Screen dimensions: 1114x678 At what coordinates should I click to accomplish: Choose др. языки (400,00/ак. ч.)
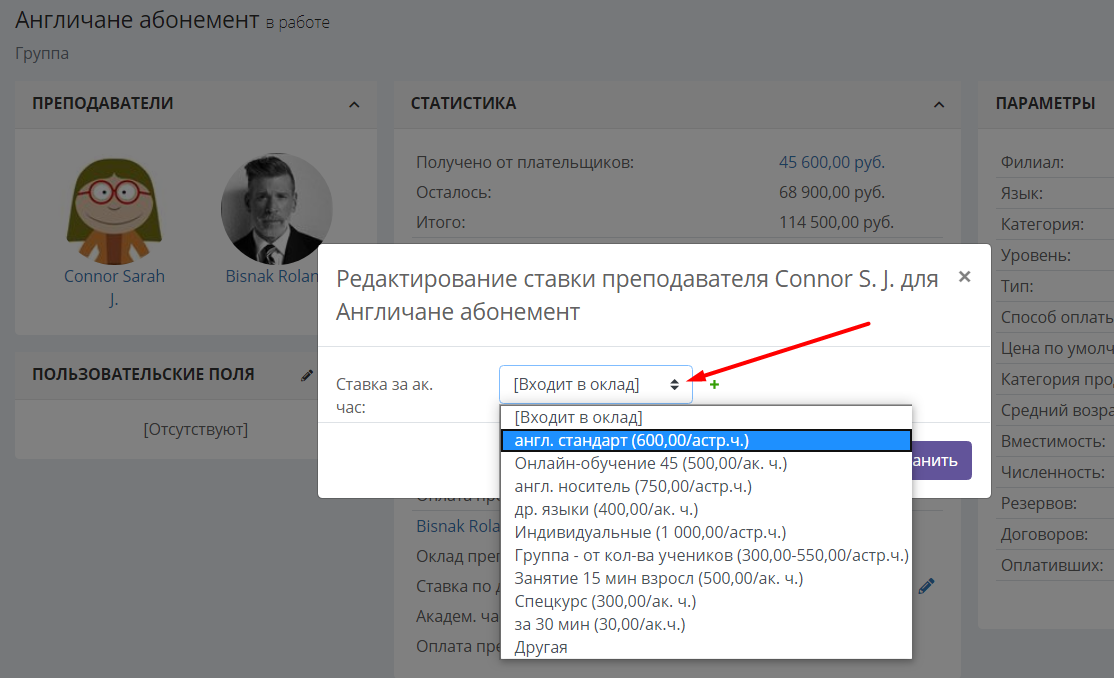(706, 510)
